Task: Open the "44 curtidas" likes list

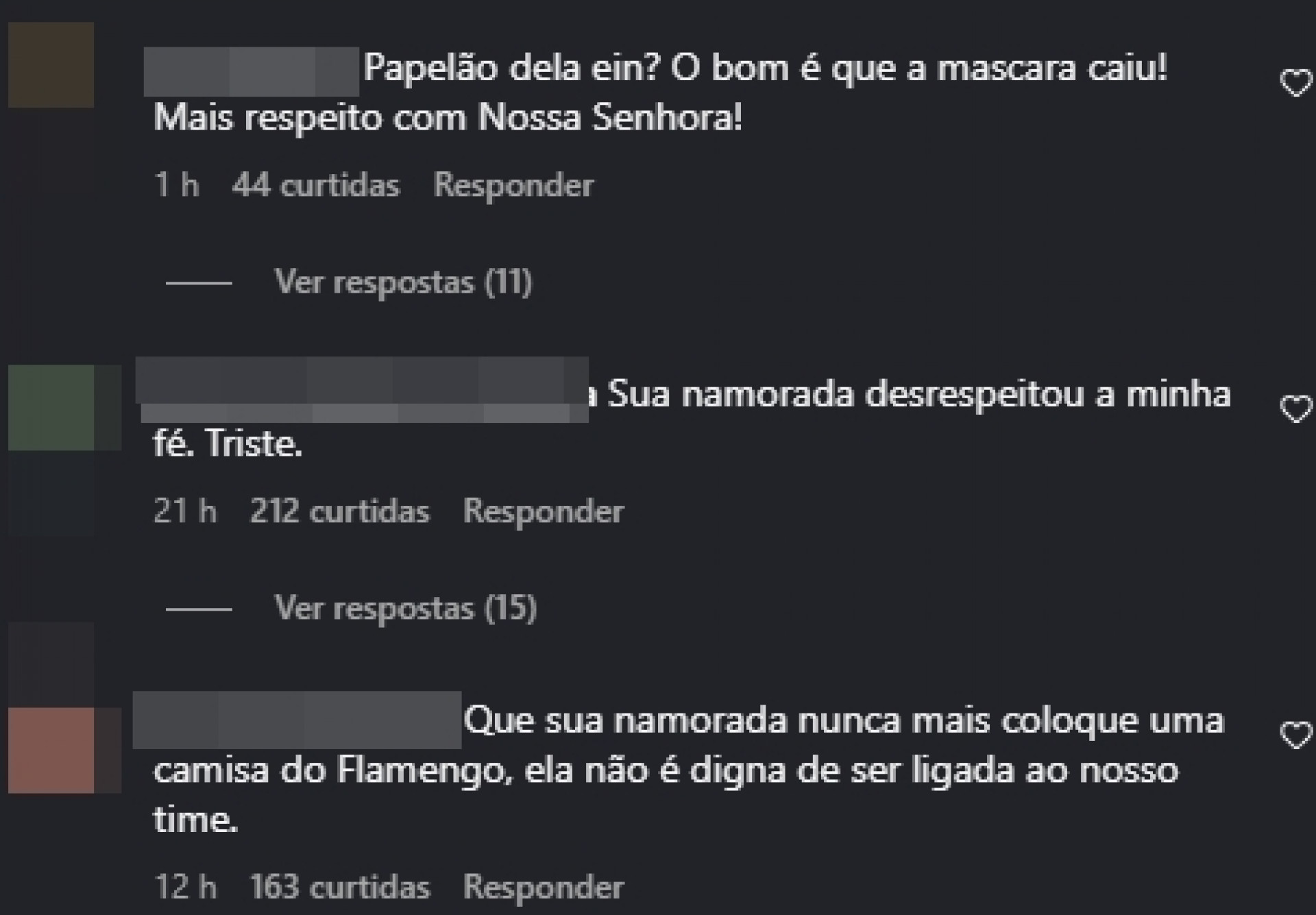Action: point(315,185)
